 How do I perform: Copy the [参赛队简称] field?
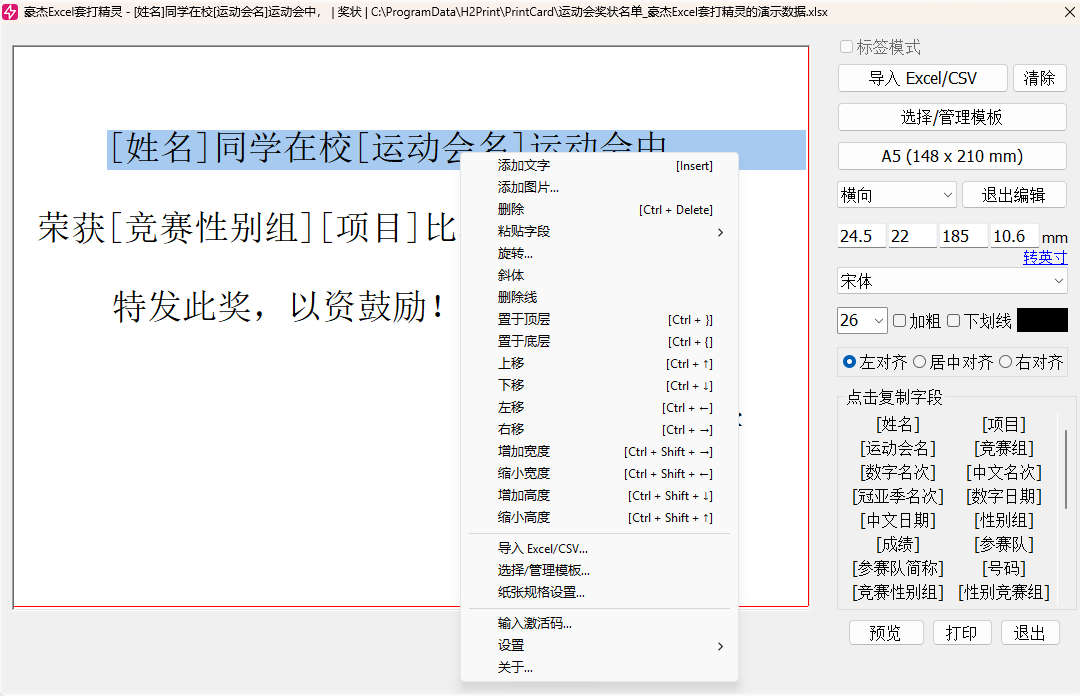[897, 569]
